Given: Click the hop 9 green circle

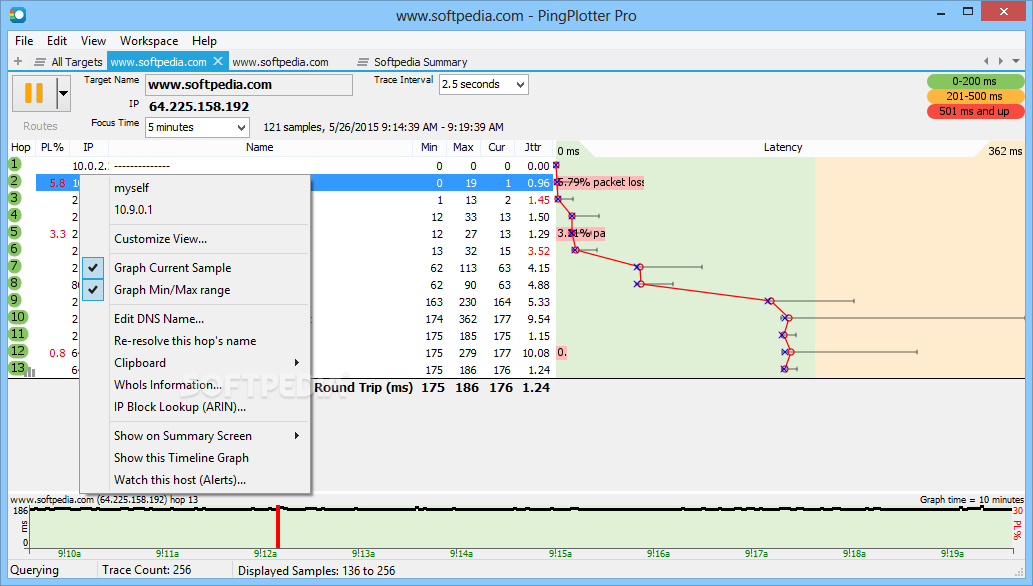Looking at the screenshot, I should [14, 300].
